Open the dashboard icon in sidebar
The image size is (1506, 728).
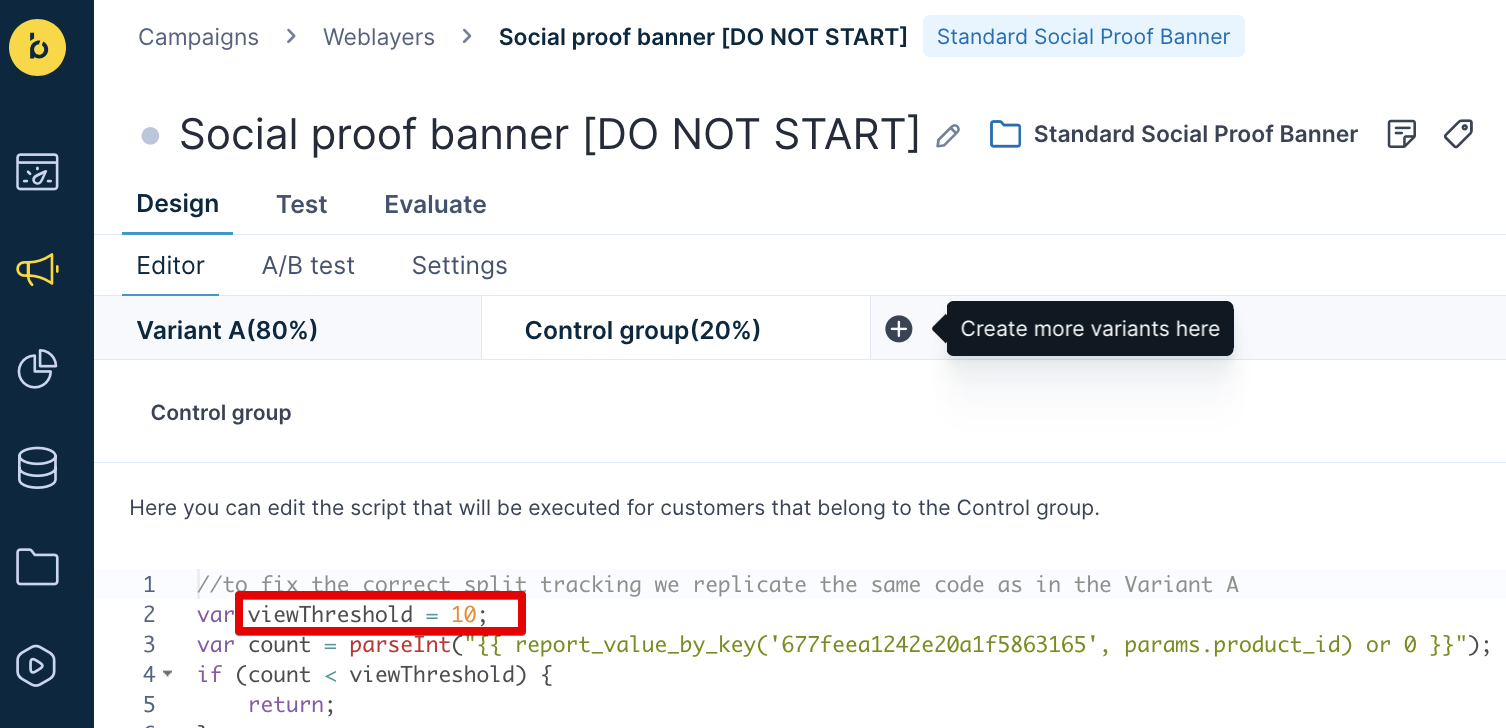click(x=38, y=172)
